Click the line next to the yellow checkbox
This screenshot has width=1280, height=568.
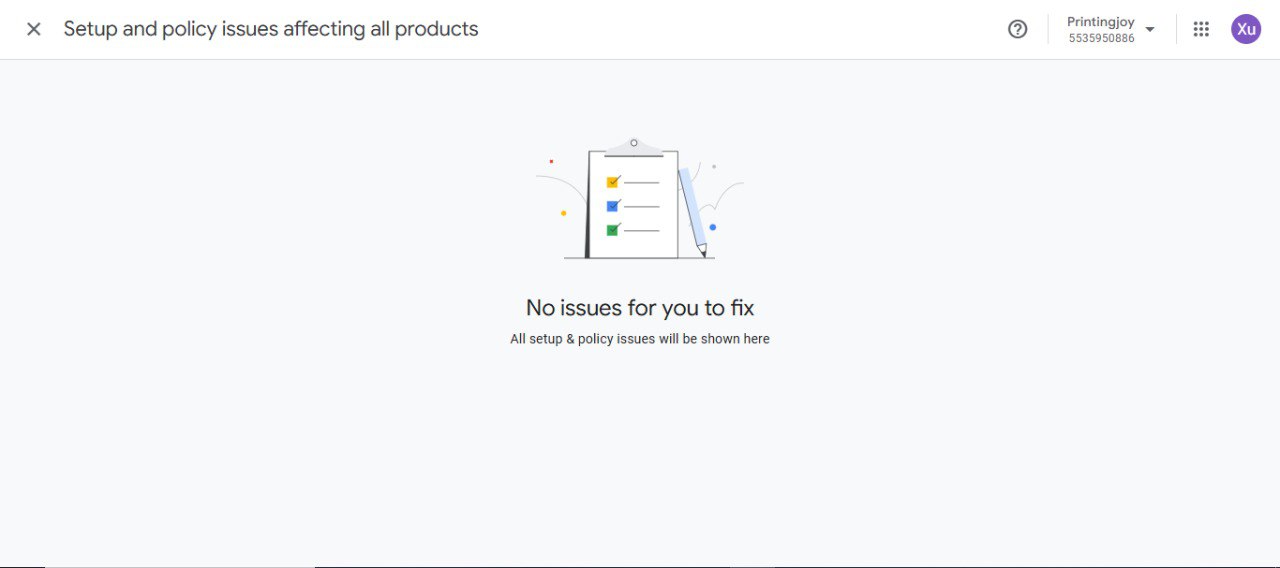tap(642, 183)
